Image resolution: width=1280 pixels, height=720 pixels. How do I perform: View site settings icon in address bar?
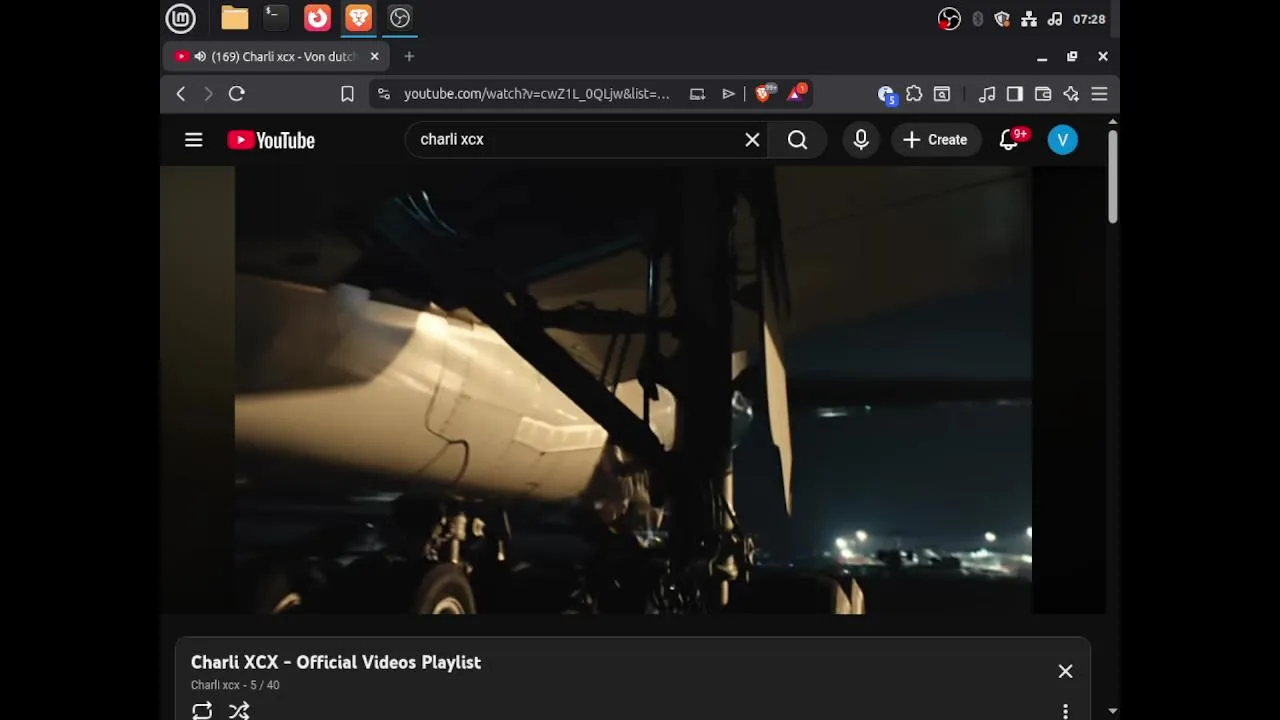[383, 94]
